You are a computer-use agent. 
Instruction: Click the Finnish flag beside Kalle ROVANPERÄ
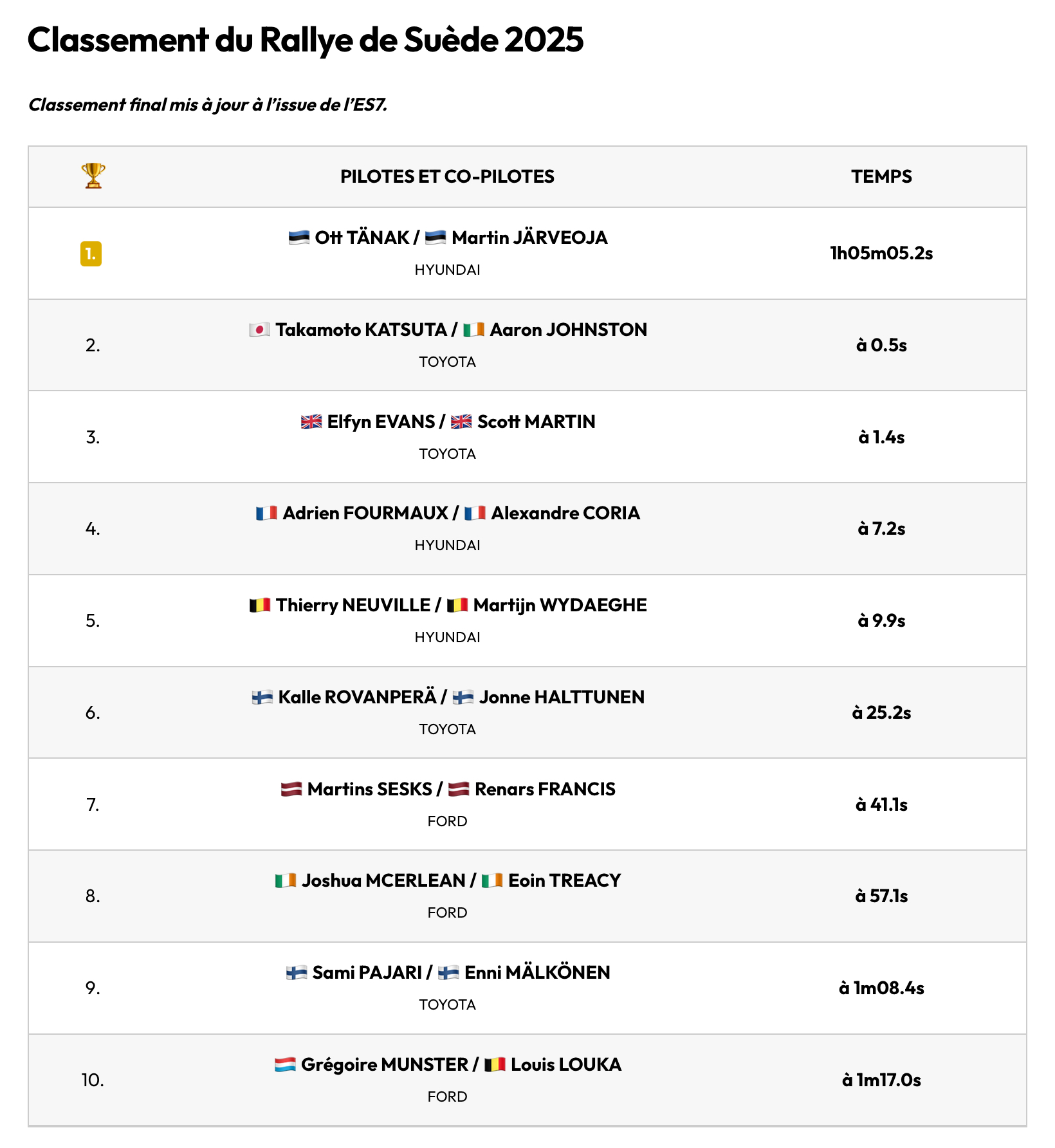tap(262, 698)
